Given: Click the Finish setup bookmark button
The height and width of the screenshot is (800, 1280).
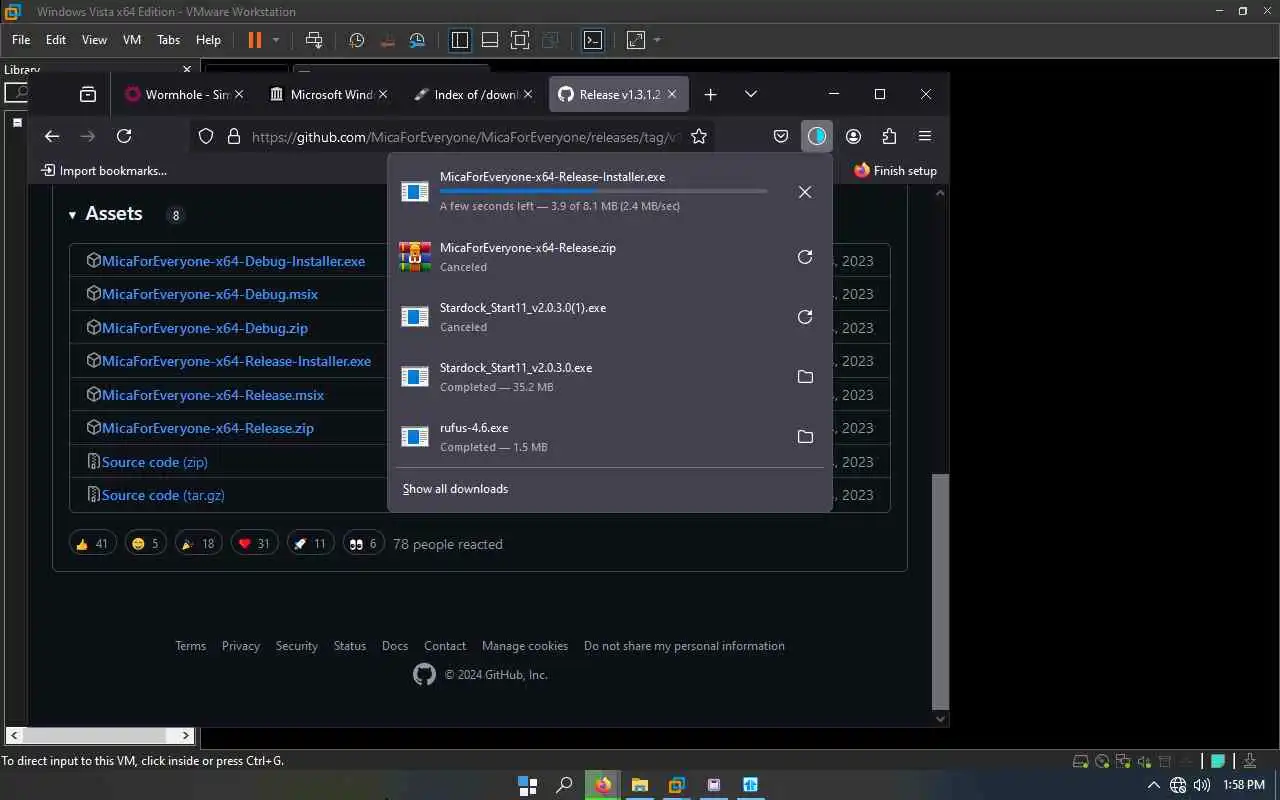Looking at the screenshot, I should [x=895, y=171].
